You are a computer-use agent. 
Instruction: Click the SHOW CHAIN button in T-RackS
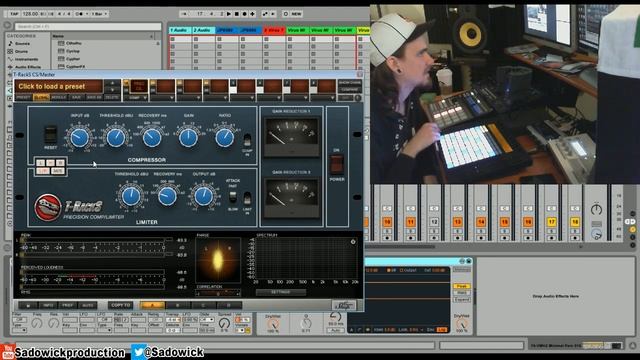point(350,83)
